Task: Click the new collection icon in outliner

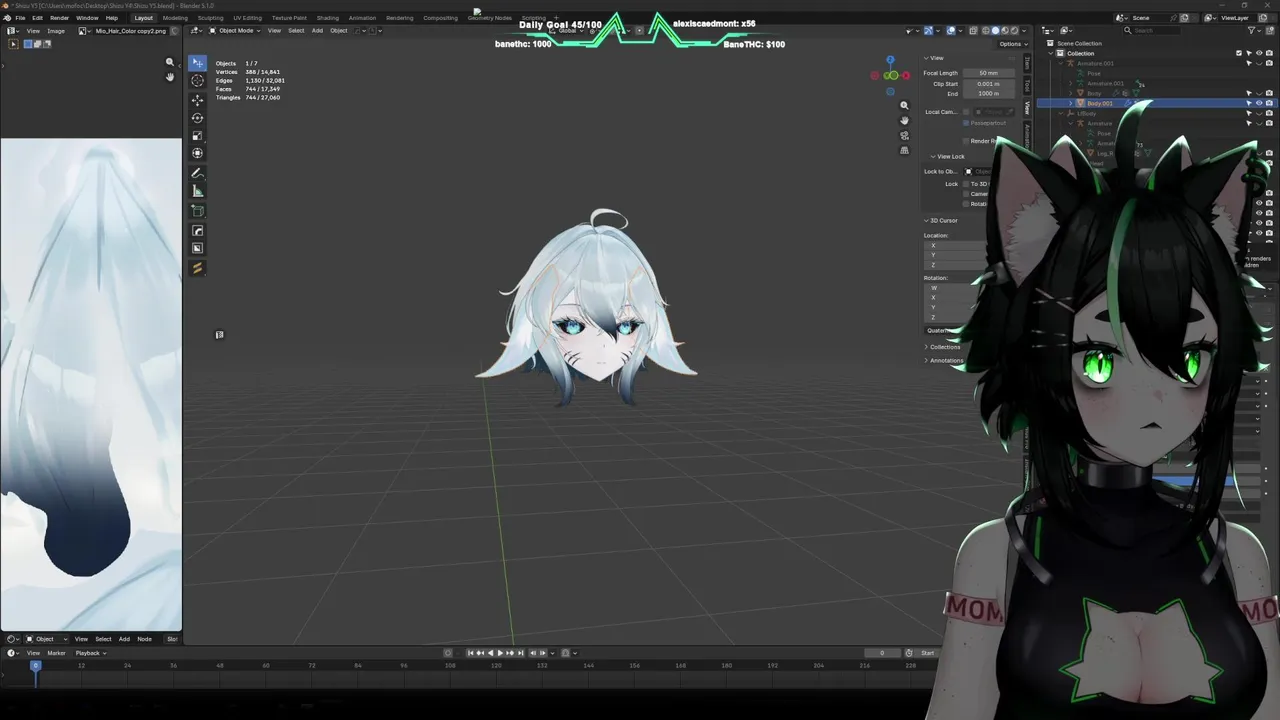Action: point(1269,31)
